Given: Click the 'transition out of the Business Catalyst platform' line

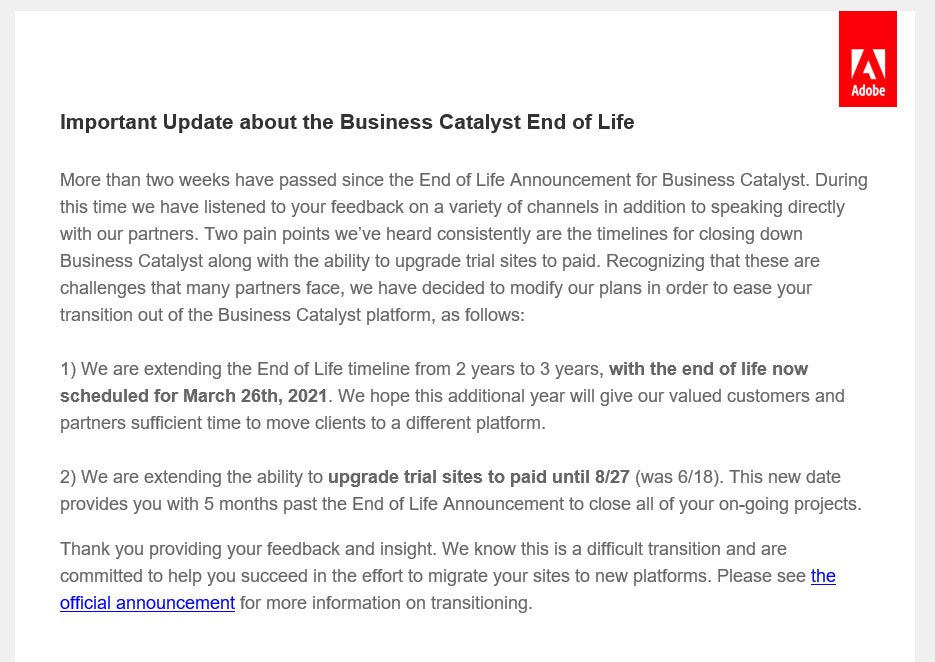Looking at the screenshot, I should point(292,315).
